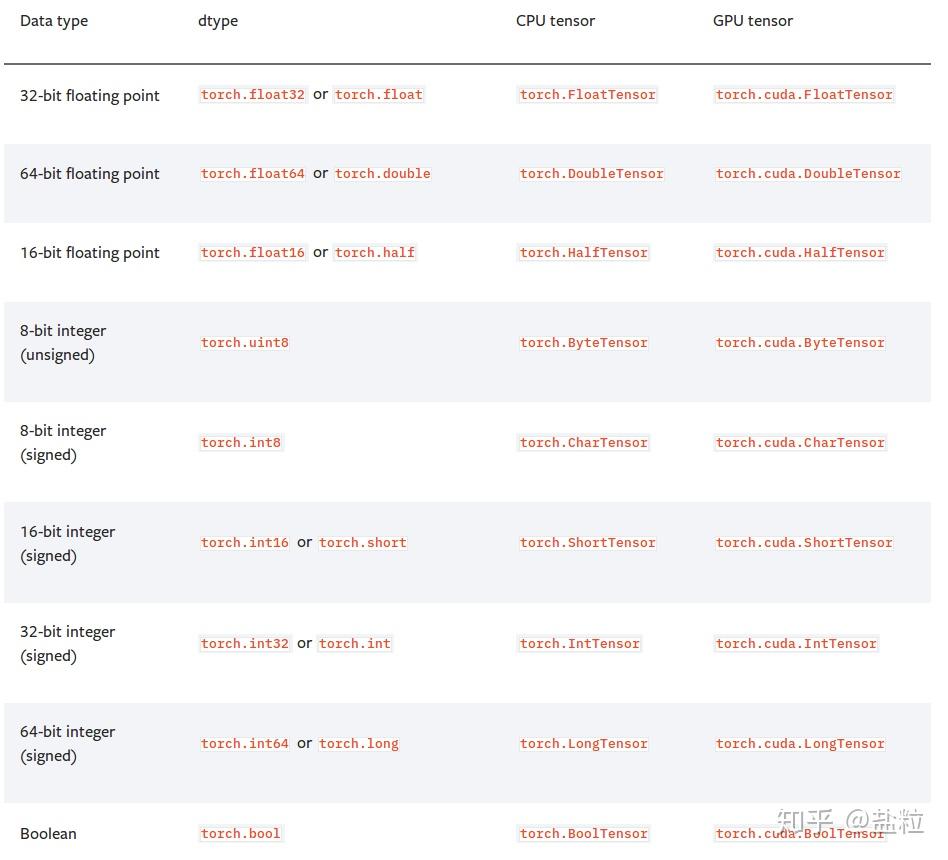Screen dimensions: 948x860
Task: Click the torch.long dtype code
Action: (359, 744)
